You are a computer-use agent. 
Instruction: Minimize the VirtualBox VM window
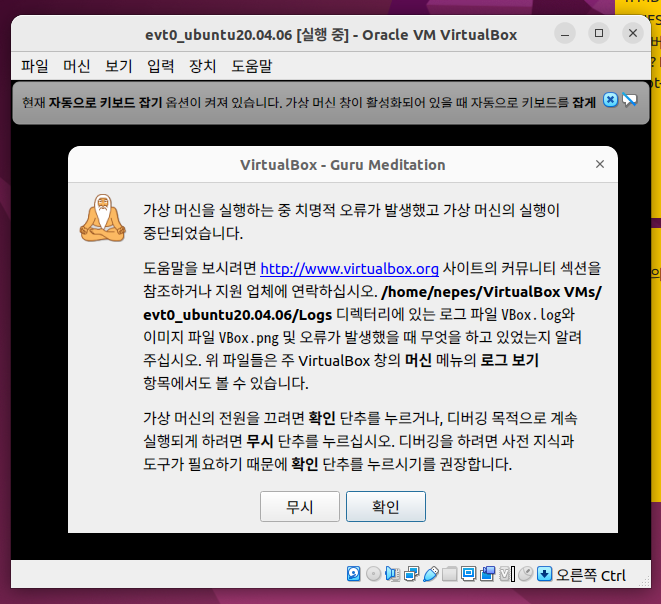click(565, 34)
